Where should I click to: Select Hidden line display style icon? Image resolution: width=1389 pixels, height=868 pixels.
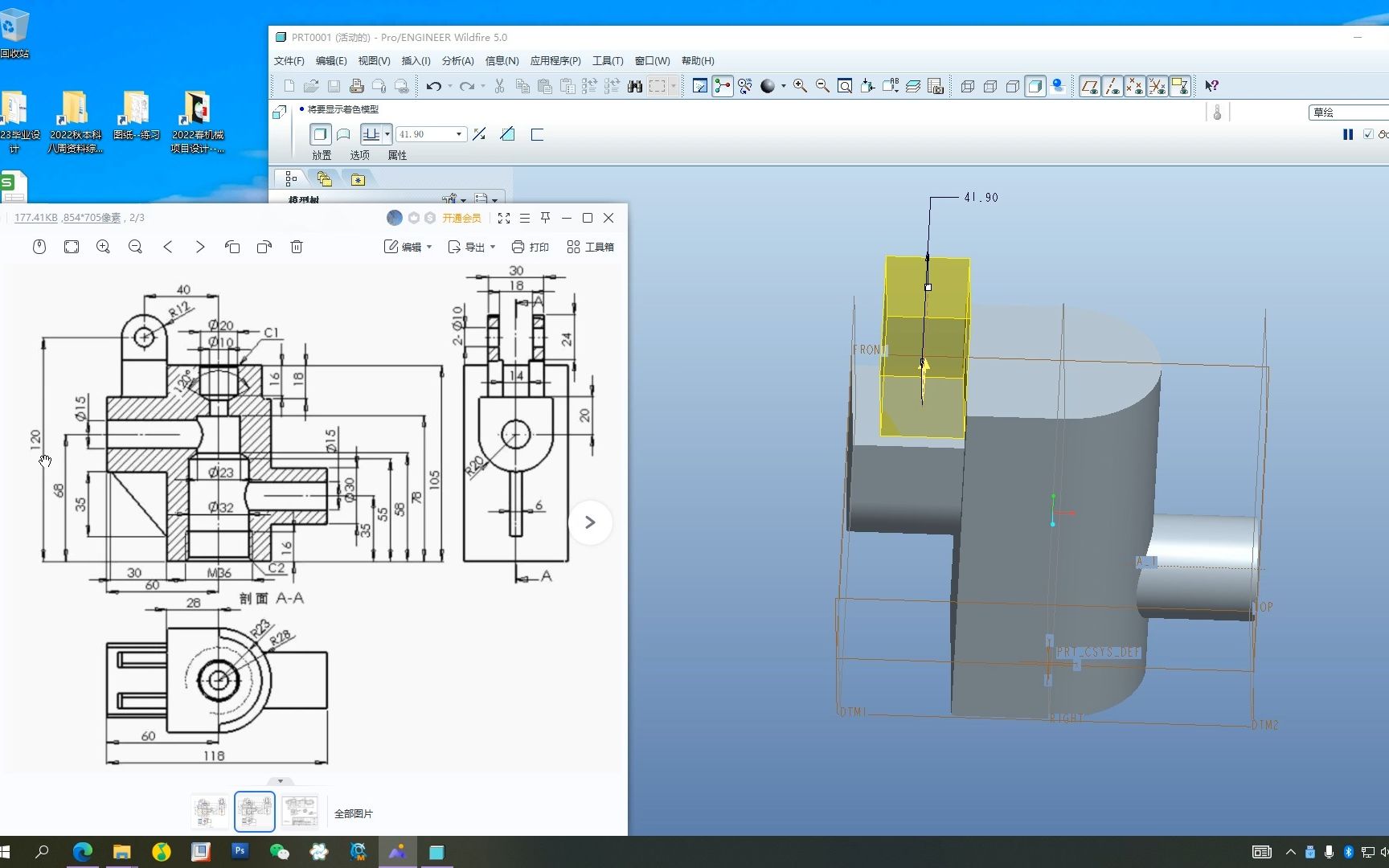(990, 86)
